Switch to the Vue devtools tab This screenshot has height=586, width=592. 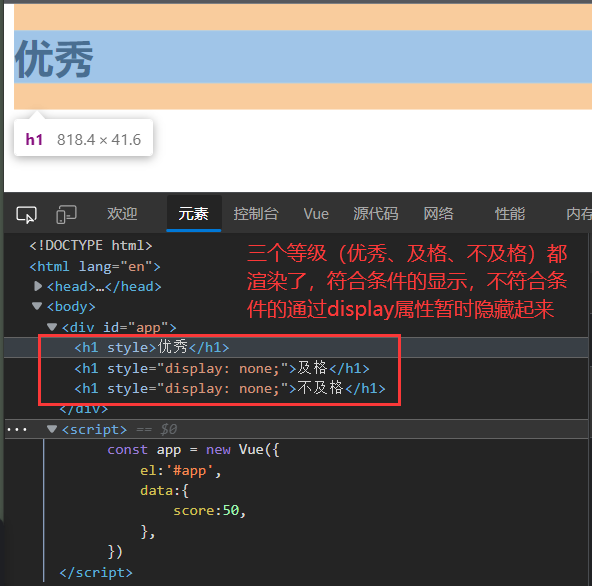[316, 214]
